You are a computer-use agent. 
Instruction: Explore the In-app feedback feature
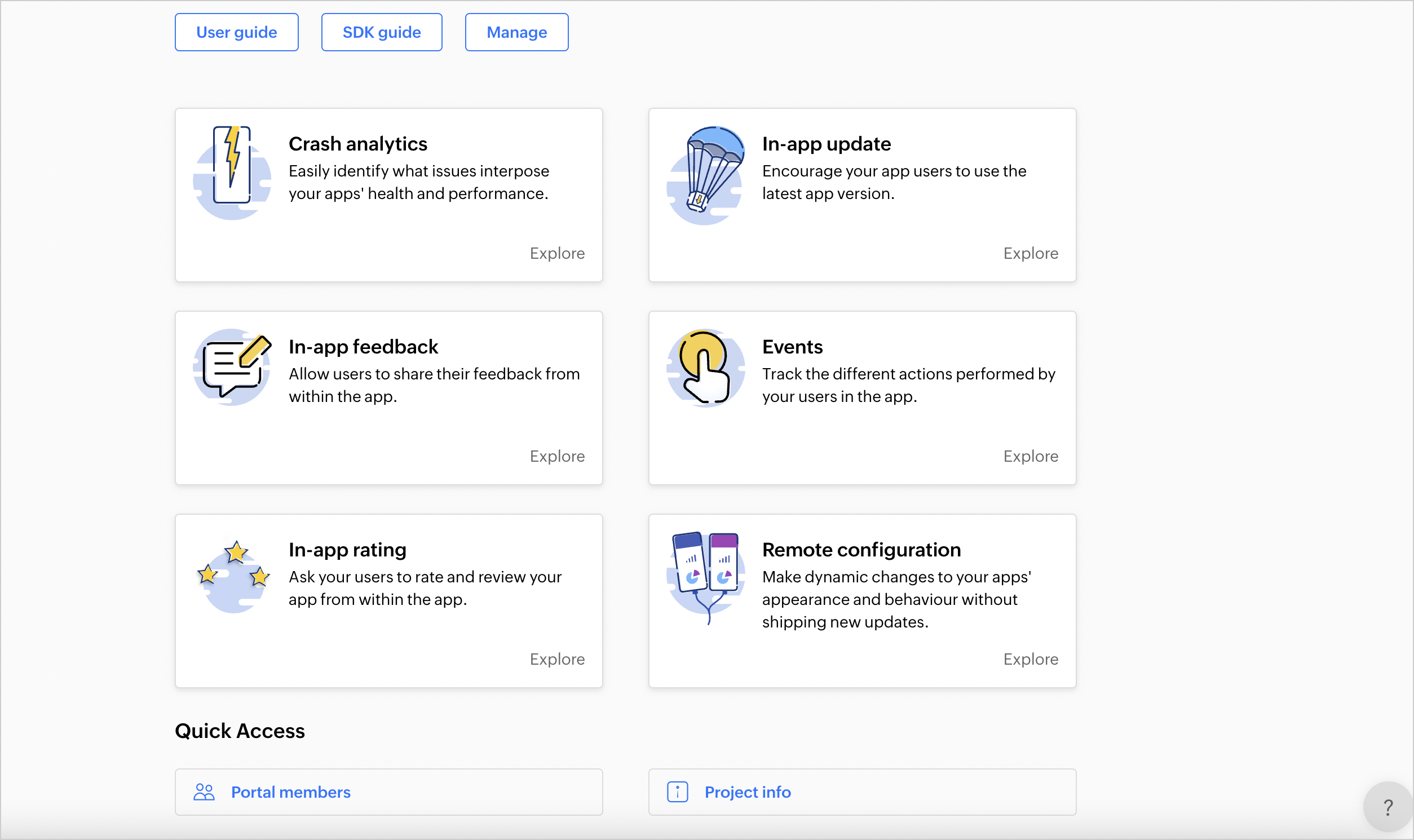pos(557,456)
